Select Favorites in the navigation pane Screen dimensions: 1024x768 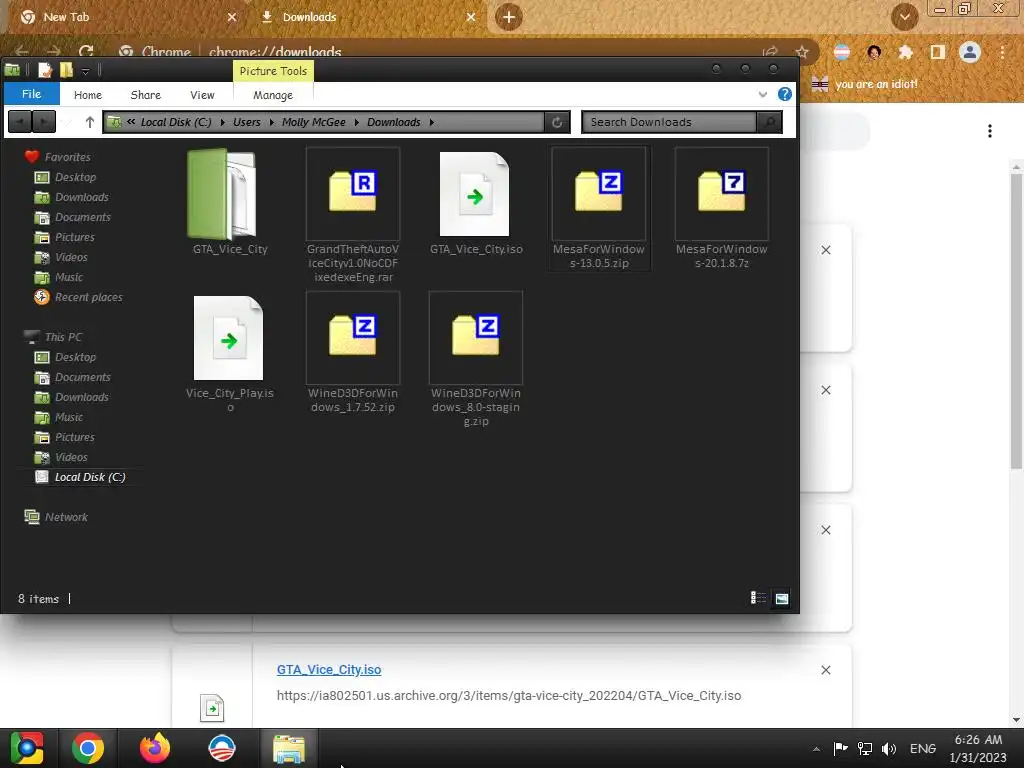click(57, 157)
